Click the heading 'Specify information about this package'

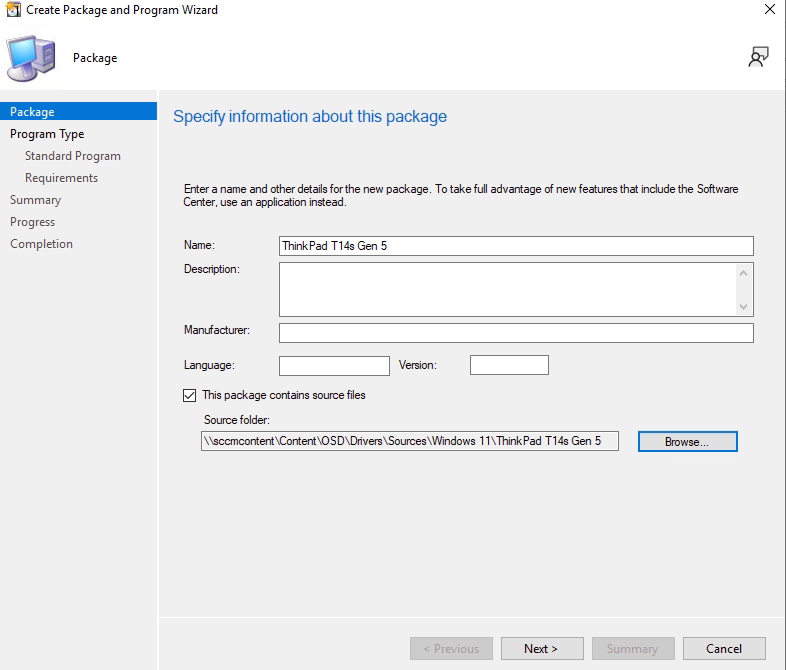coord(310,116)
